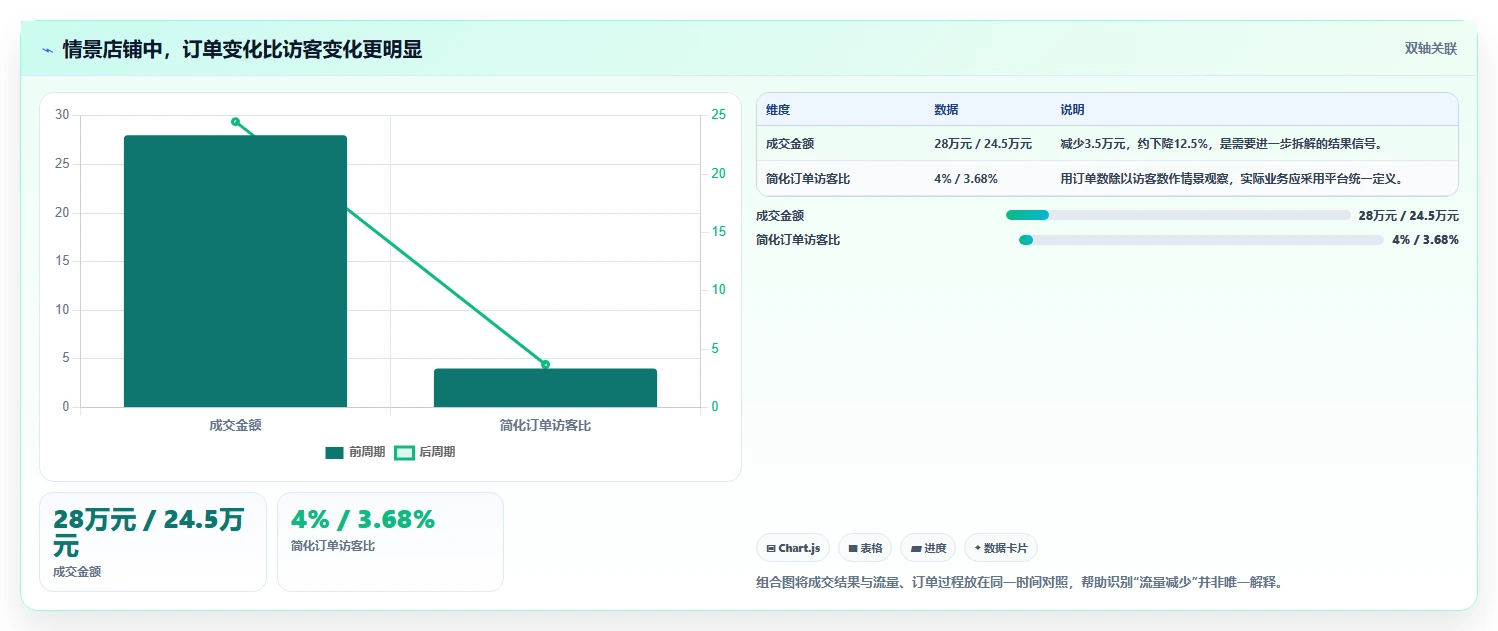This screenshot has height=631, width=1498.
Task: Click the 28万元 / 24.5万元 data card
Action: tap(153, 542)
